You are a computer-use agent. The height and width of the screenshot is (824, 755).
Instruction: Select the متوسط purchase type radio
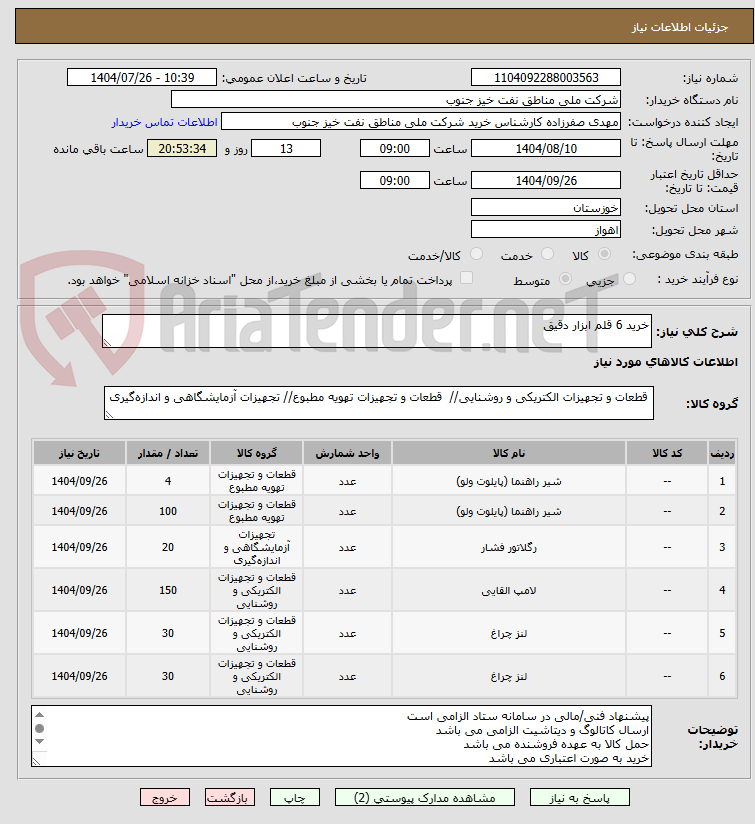tap(565, 279)
